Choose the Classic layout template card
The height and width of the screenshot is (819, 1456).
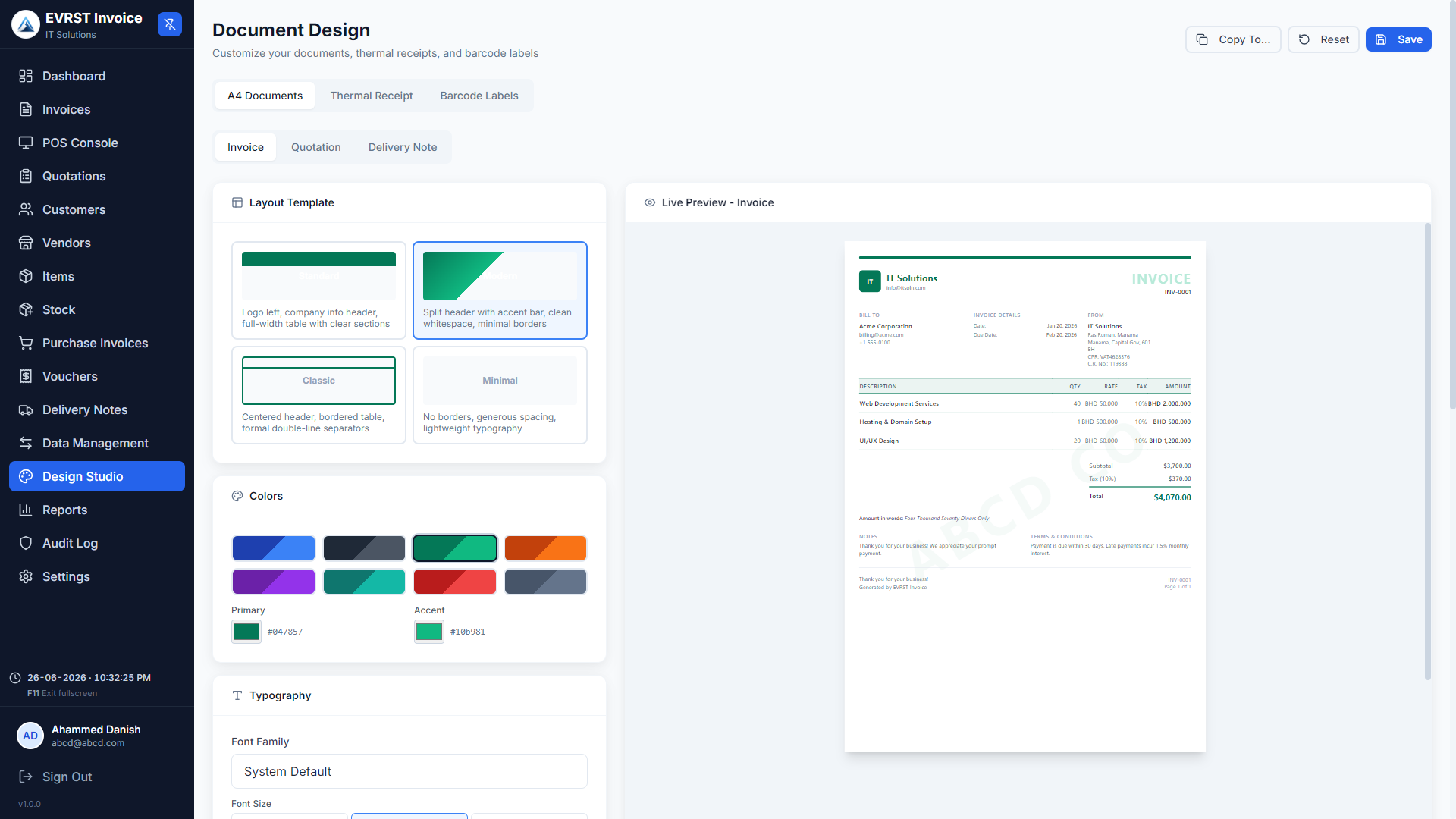(x=318, y=395)
